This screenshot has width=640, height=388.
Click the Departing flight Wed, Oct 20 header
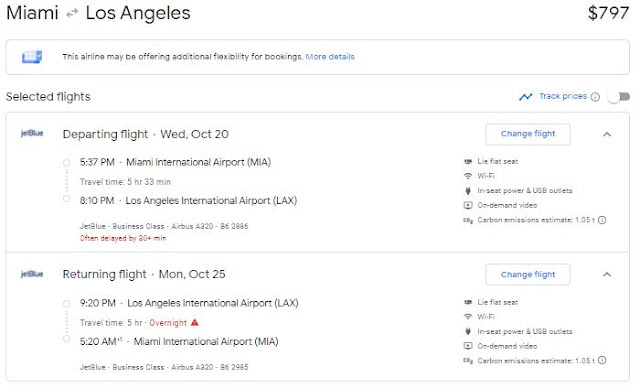tap(146, 134)
